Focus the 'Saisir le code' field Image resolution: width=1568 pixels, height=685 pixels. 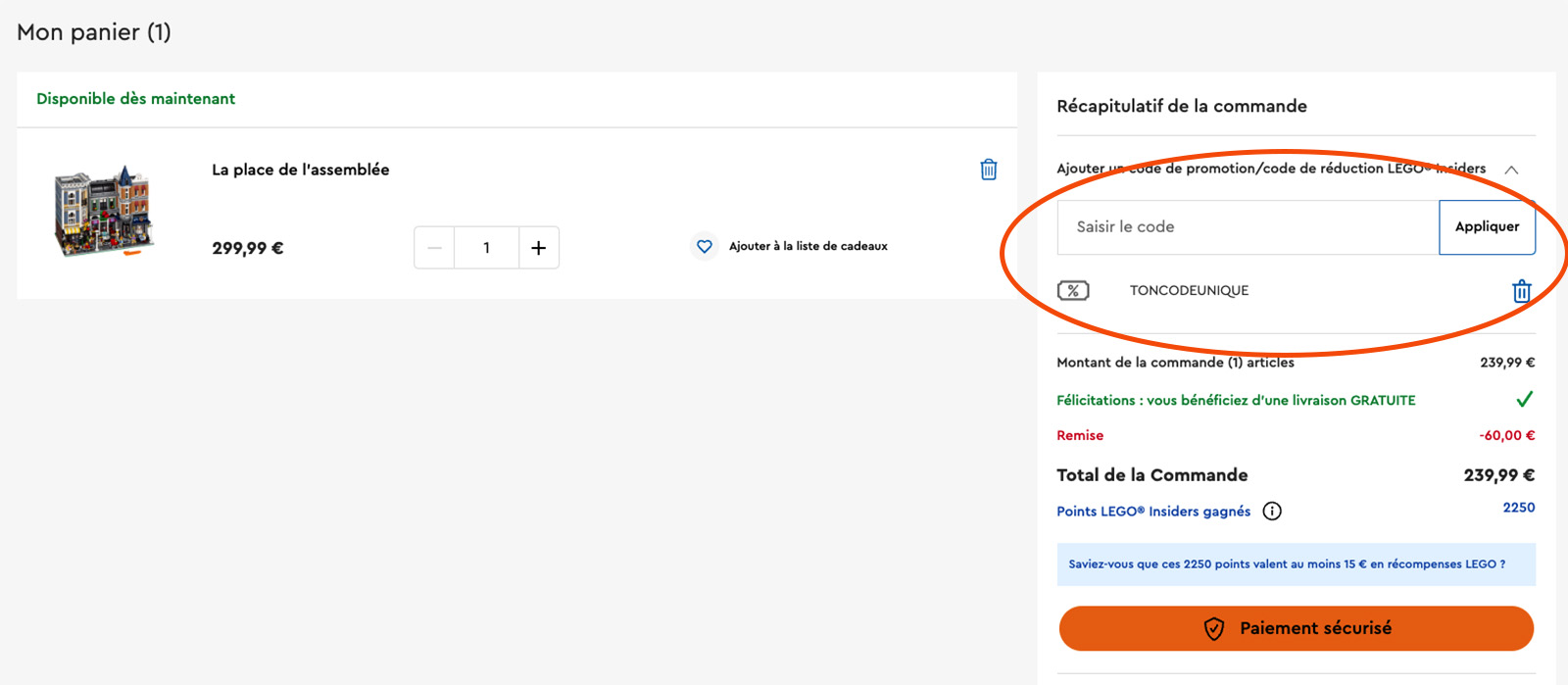(1248, 227)
